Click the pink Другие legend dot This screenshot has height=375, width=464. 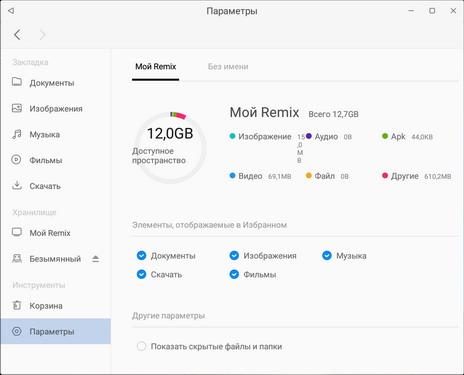[x=385, y=175]
